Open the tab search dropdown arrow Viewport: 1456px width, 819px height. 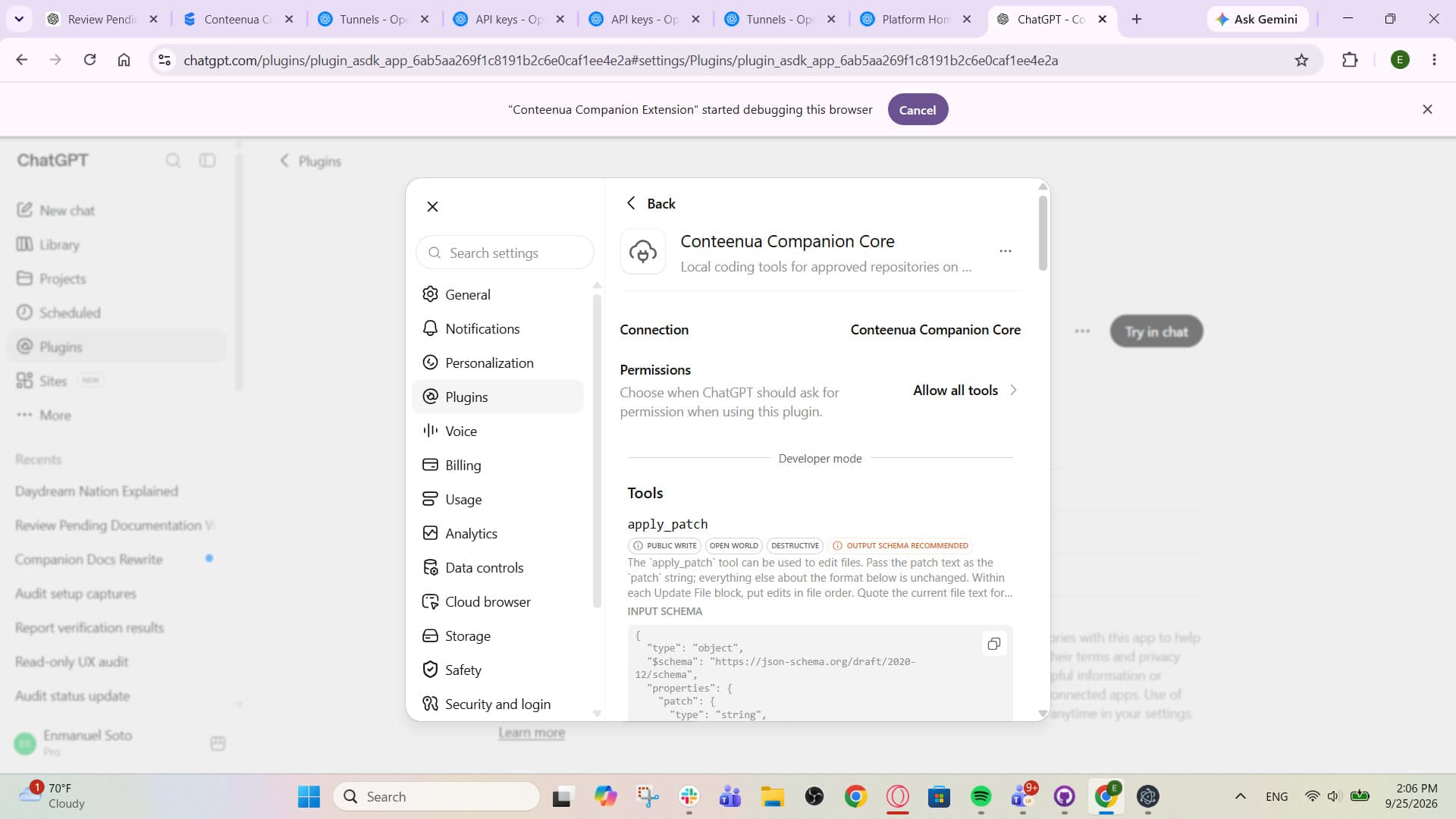(x=19, y=19)
